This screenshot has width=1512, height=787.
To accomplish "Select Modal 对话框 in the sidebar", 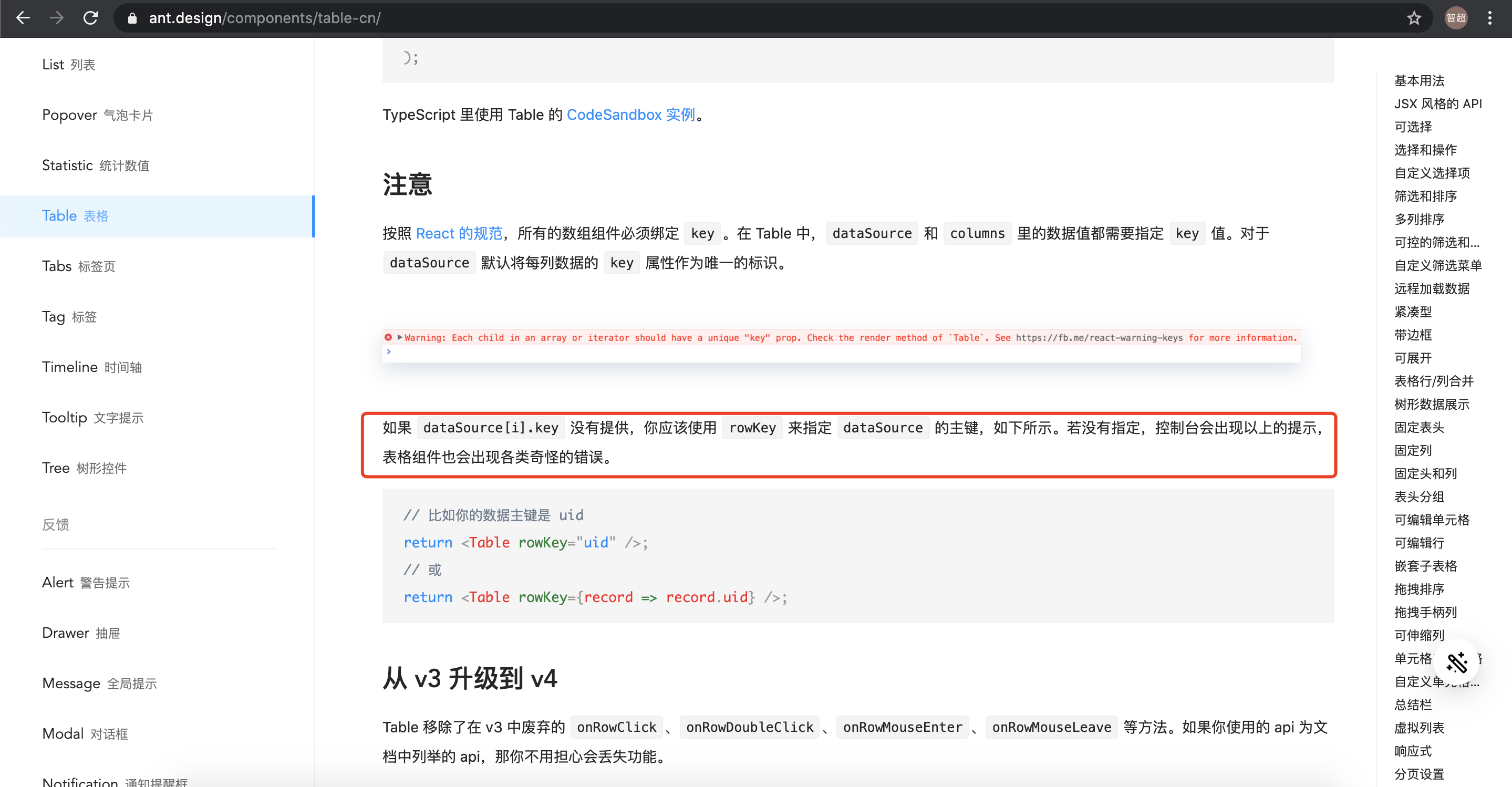I will (x=85, y=733).
